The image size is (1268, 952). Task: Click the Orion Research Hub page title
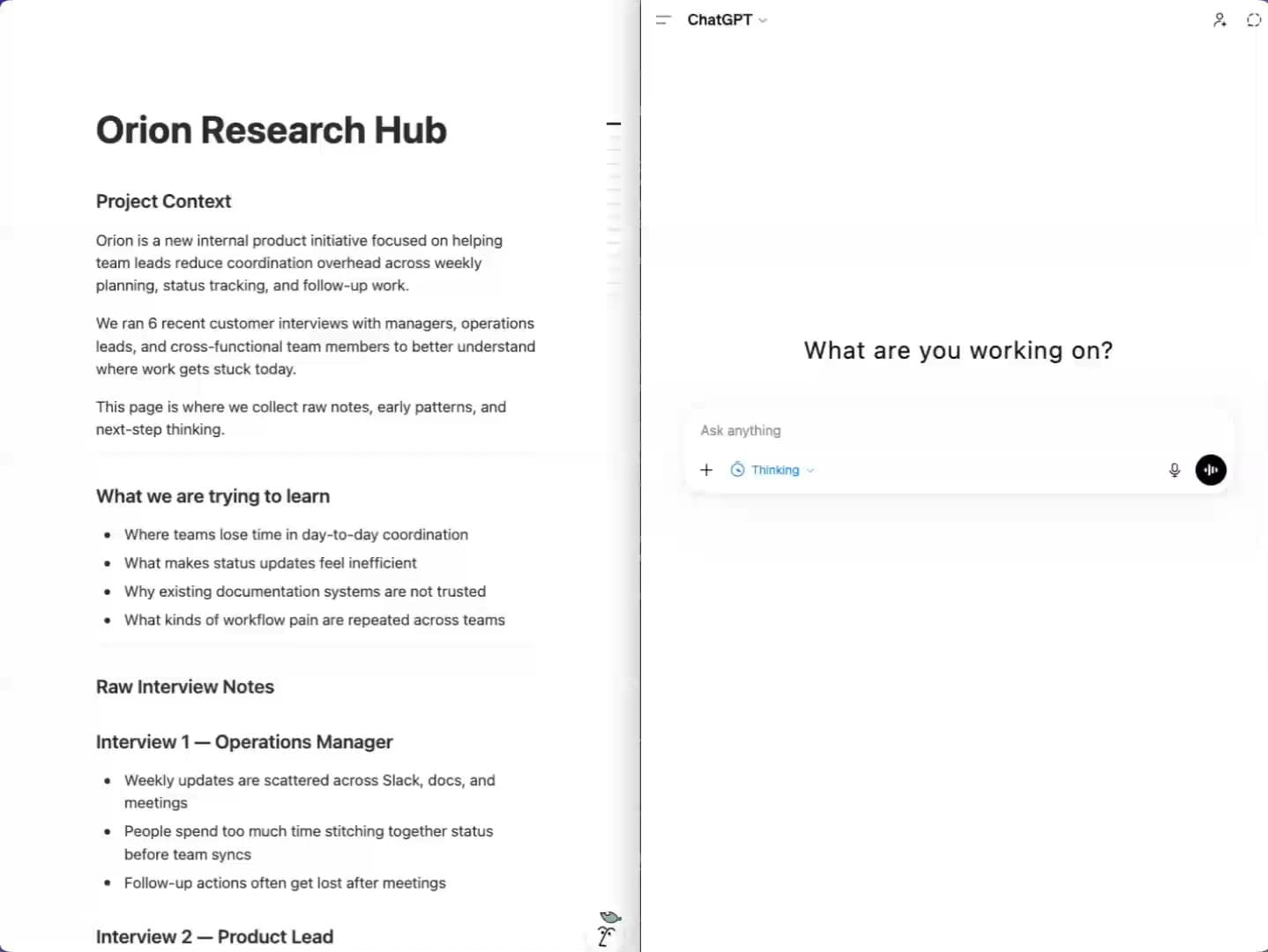pos(271,130)
